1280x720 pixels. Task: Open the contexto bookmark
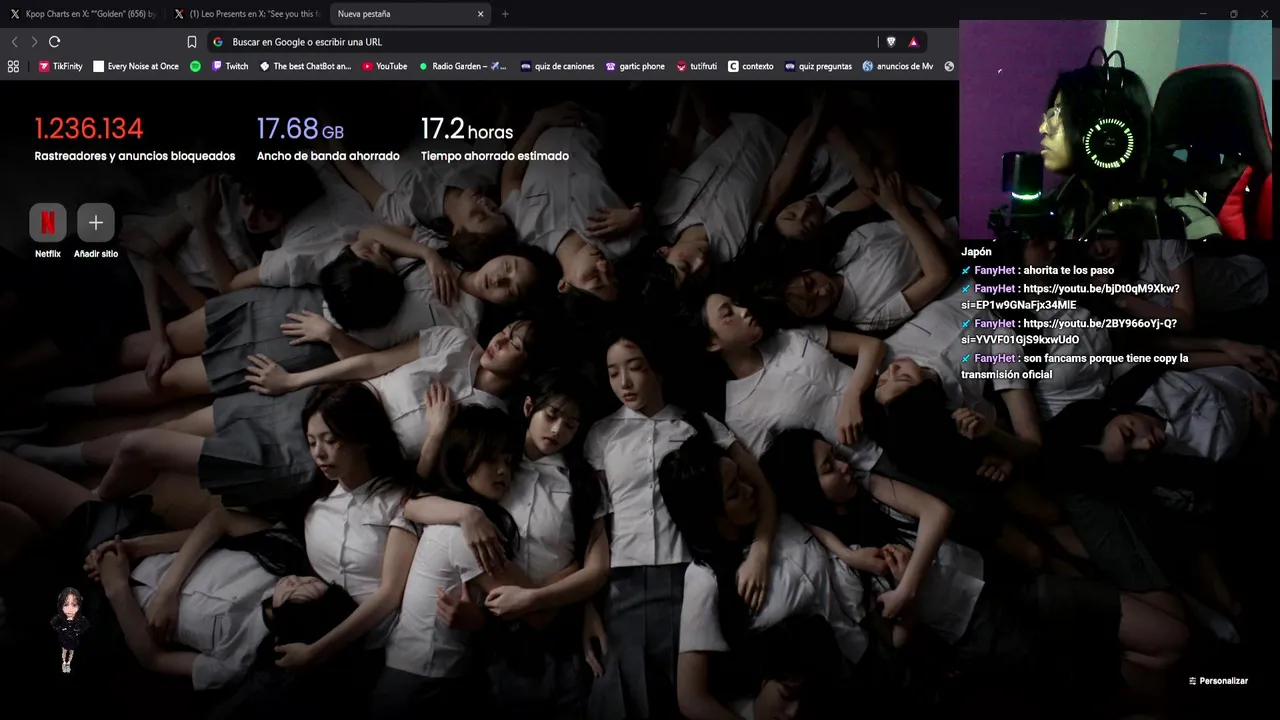click(x=751, y=66)
